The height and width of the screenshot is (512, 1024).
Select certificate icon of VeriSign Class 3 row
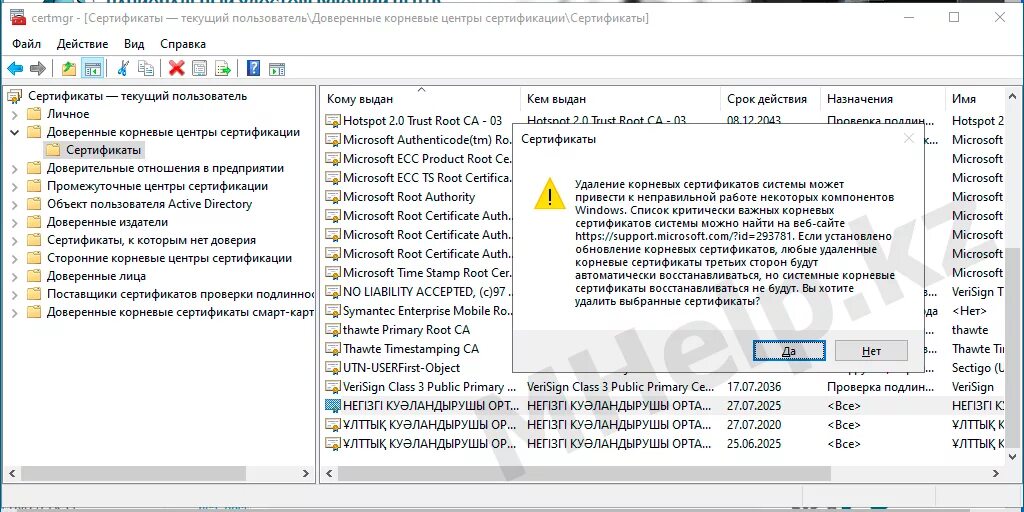[x=333, y=387]
